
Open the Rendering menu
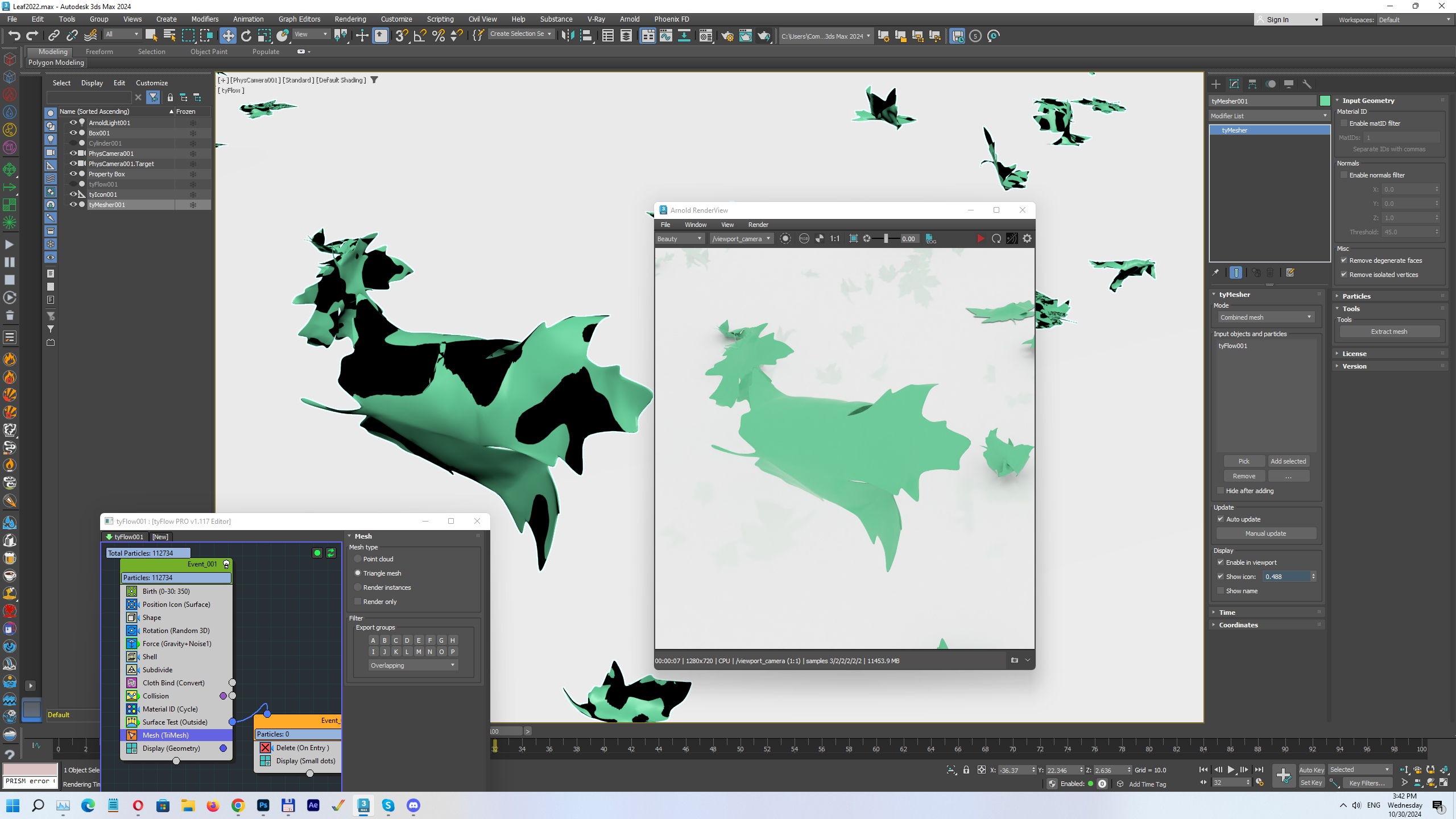(x=350, y=19)
